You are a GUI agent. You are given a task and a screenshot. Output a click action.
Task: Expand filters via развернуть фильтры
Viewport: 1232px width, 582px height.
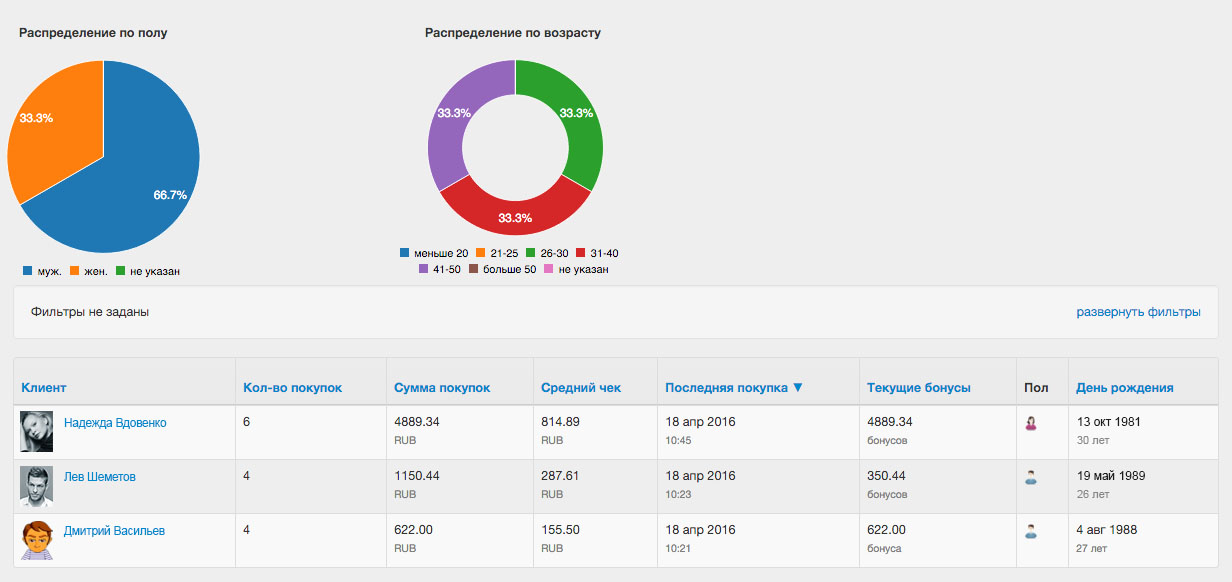[1138, 312]
